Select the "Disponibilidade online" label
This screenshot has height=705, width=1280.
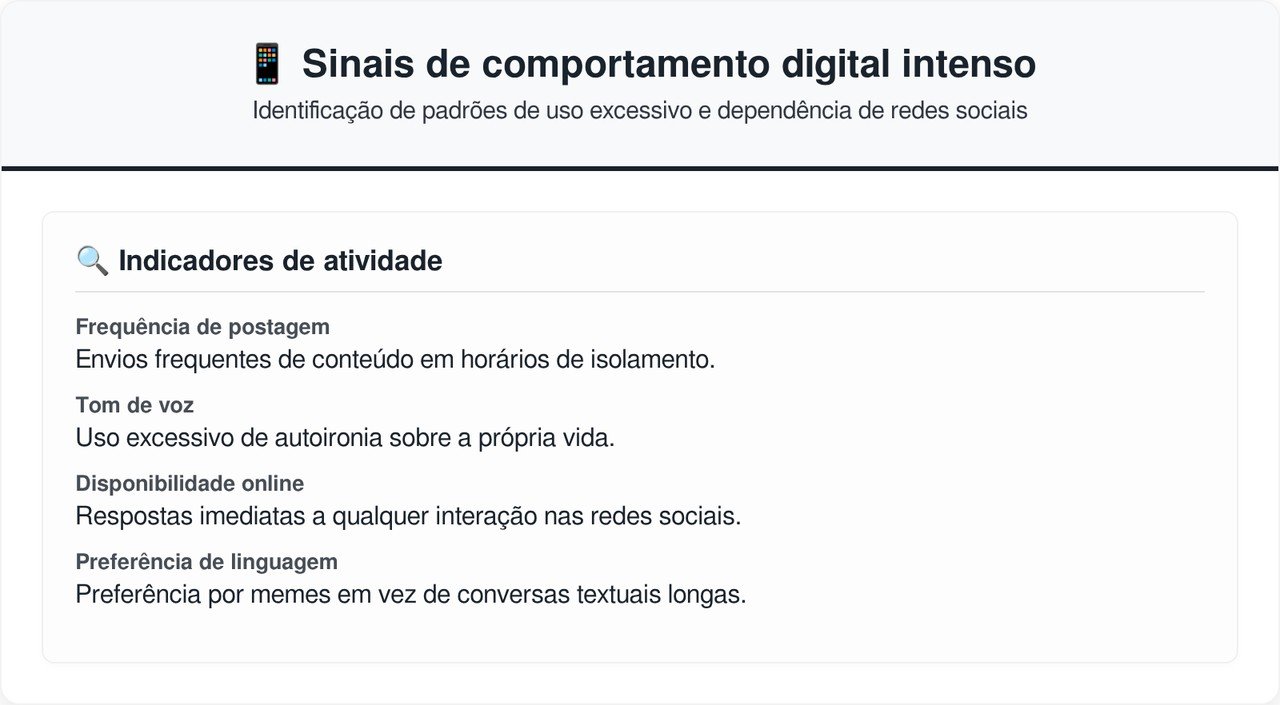click(x=189, y=483)
